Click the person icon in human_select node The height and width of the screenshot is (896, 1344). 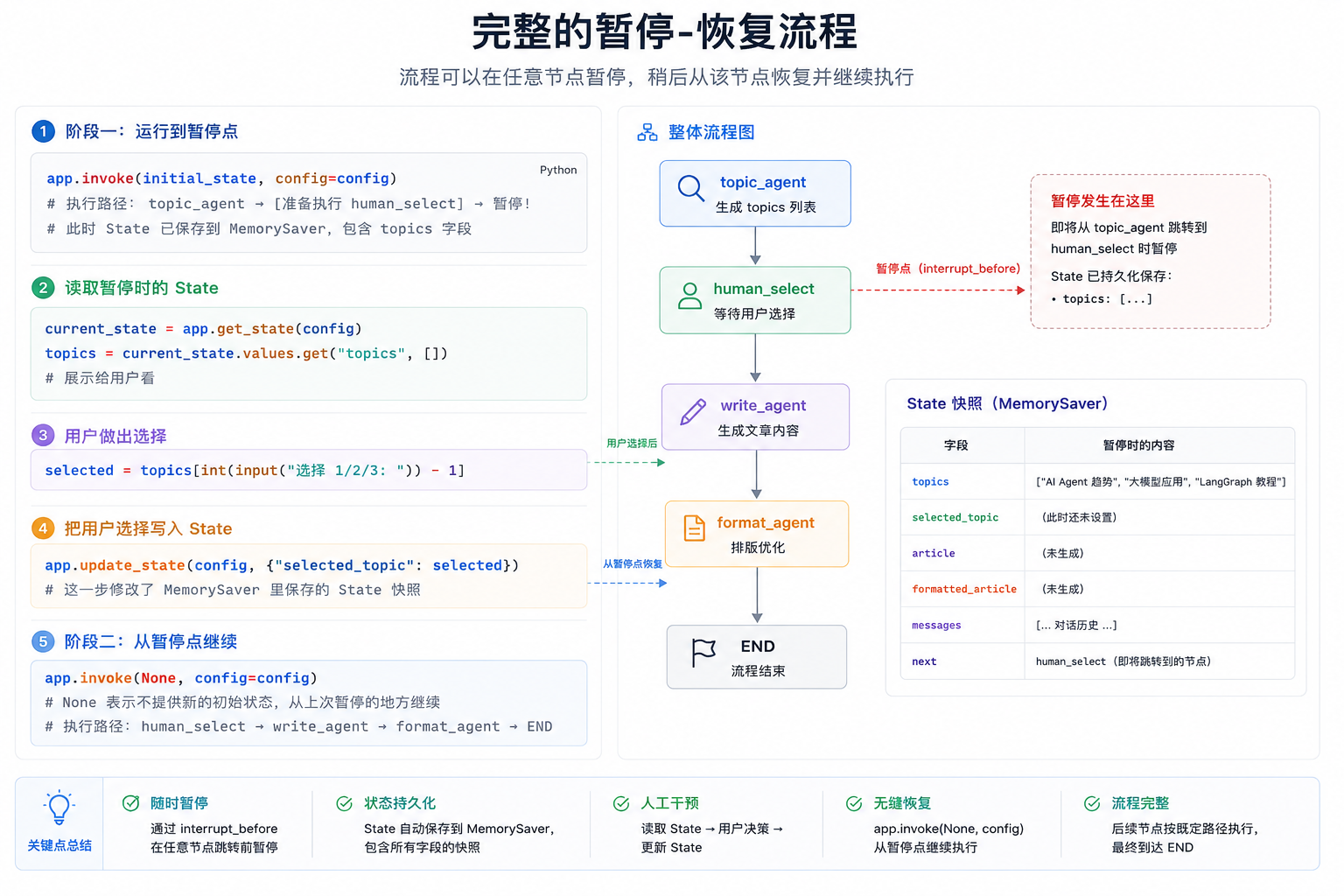pyautogui.click(x=689, y=296)
